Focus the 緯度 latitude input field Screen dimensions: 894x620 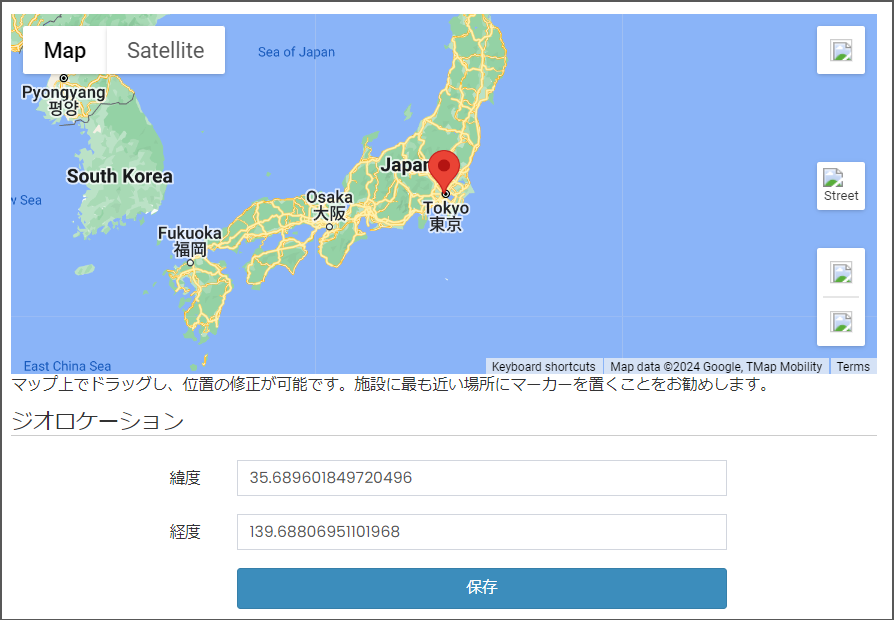pos(481,478)
